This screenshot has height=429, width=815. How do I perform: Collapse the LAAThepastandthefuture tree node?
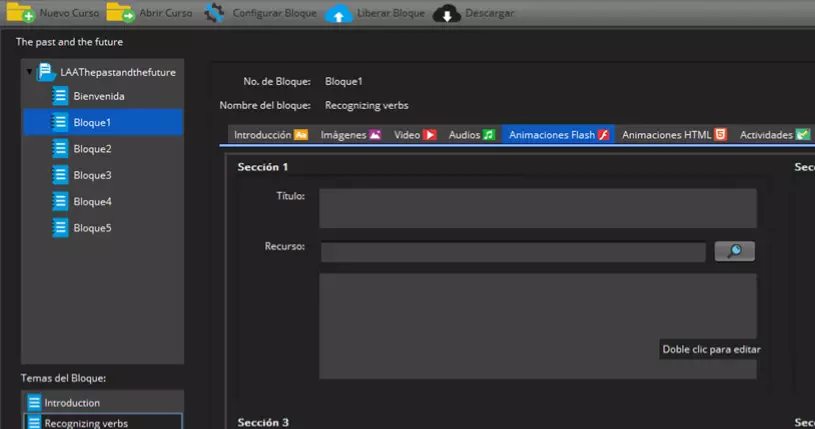[x=30, y=72]
